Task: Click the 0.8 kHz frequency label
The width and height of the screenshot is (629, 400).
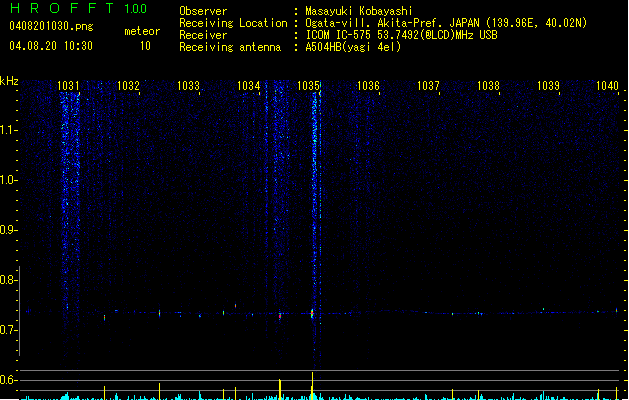Action: (8, 280)
